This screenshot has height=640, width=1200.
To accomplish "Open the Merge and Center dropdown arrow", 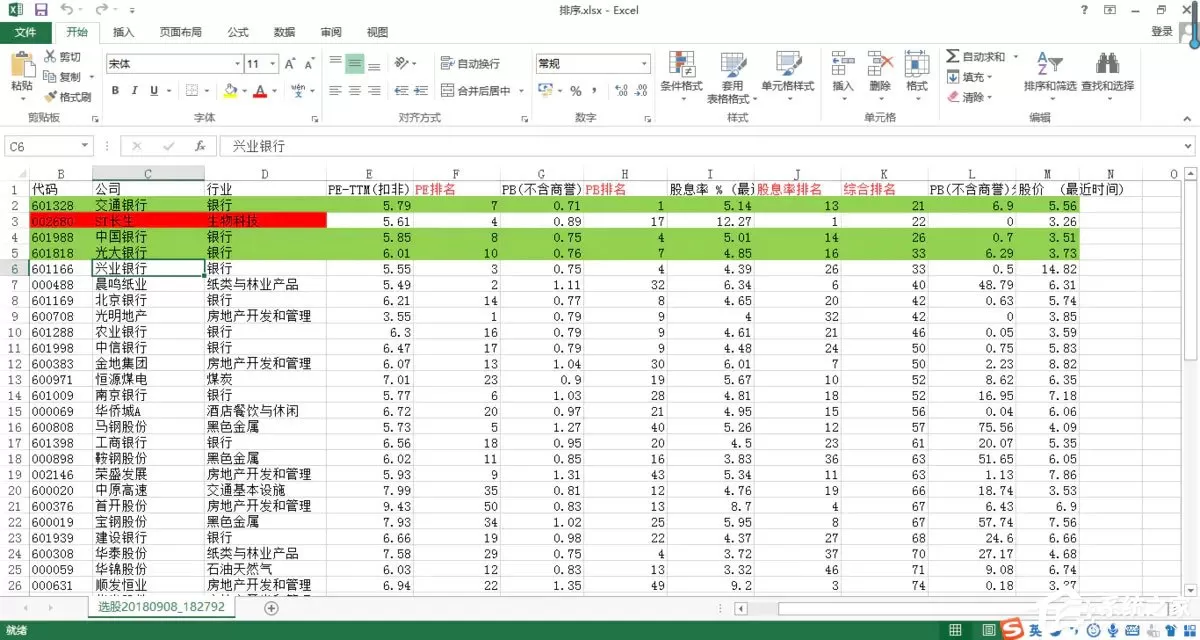I will point(521,91).
